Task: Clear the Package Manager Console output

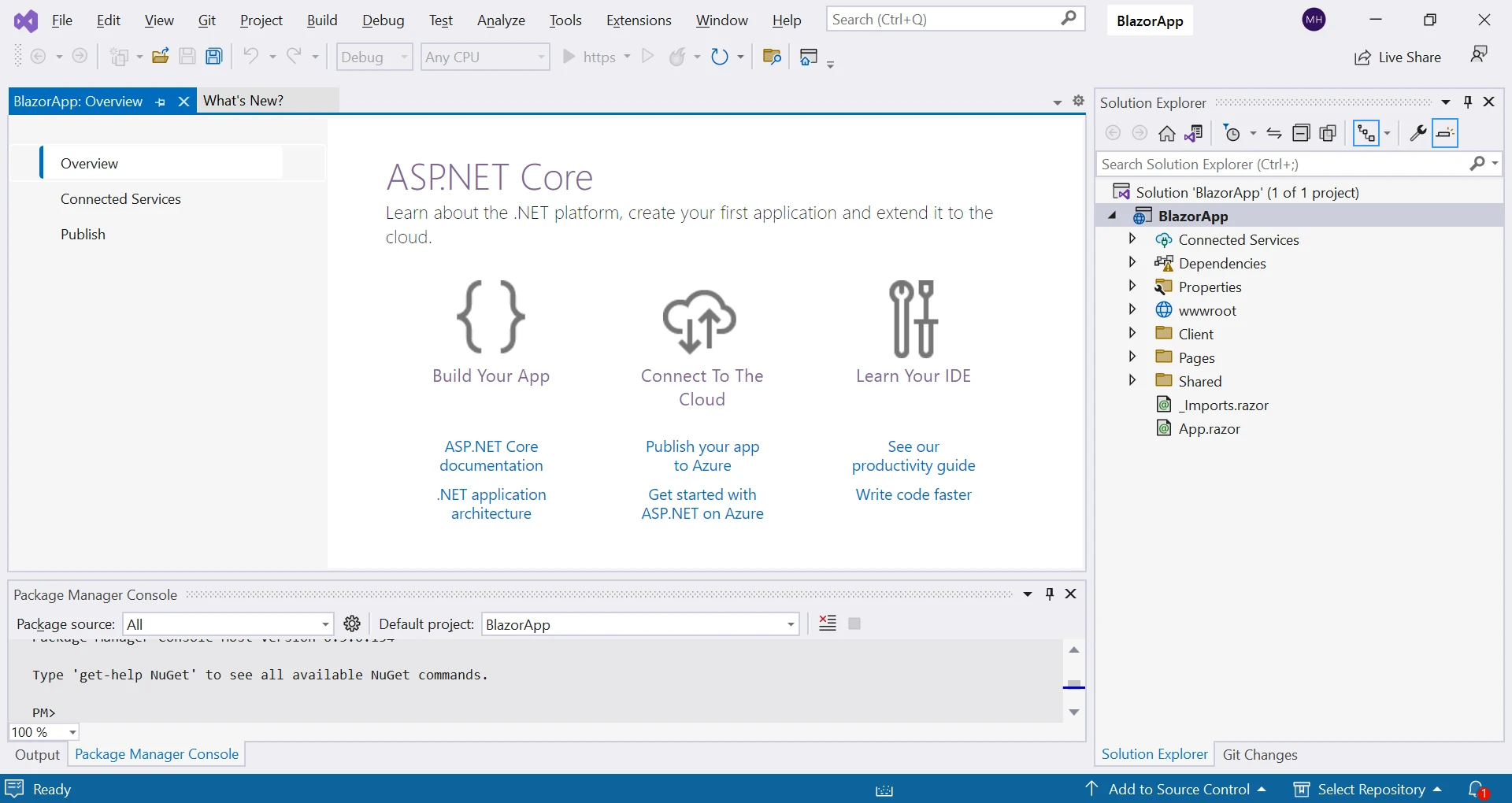Action: (x=828, y=624)
